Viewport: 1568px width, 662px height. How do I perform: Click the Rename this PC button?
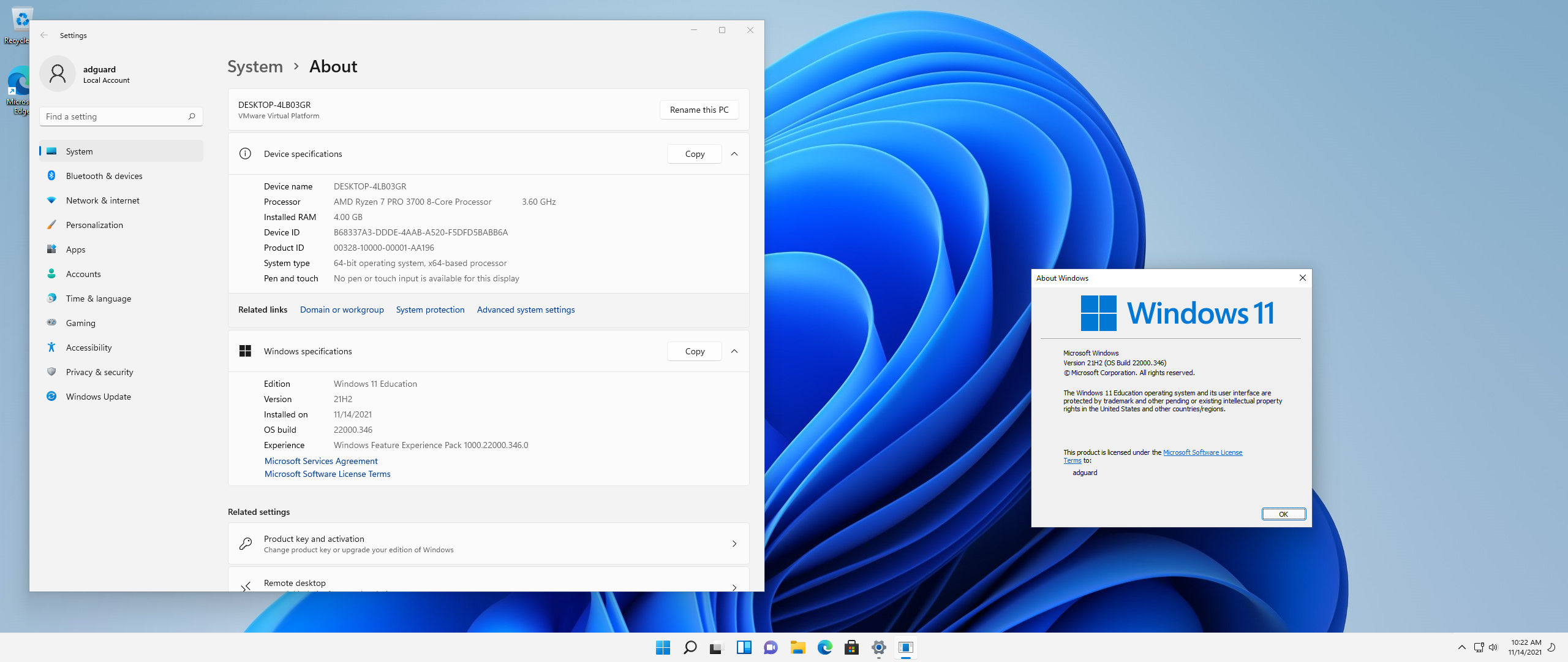pyautogui.click(x=699, y=110)
